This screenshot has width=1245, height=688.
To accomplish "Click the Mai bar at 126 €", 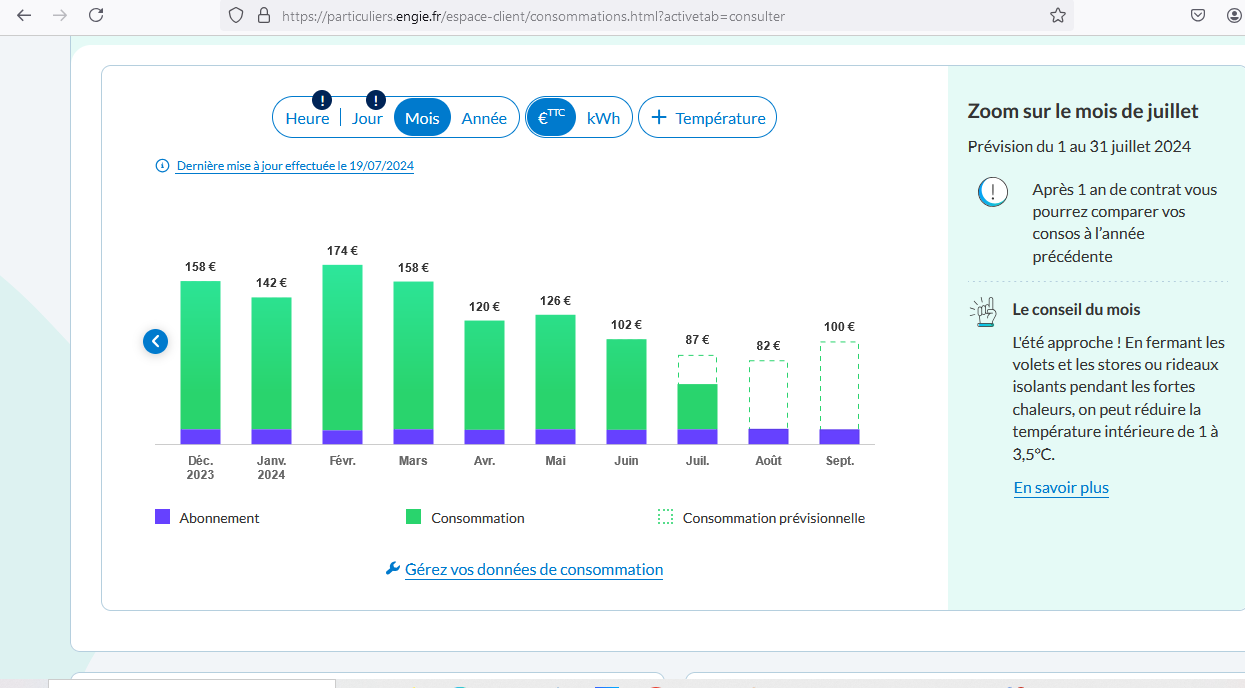I will click(x=555, y=379).
